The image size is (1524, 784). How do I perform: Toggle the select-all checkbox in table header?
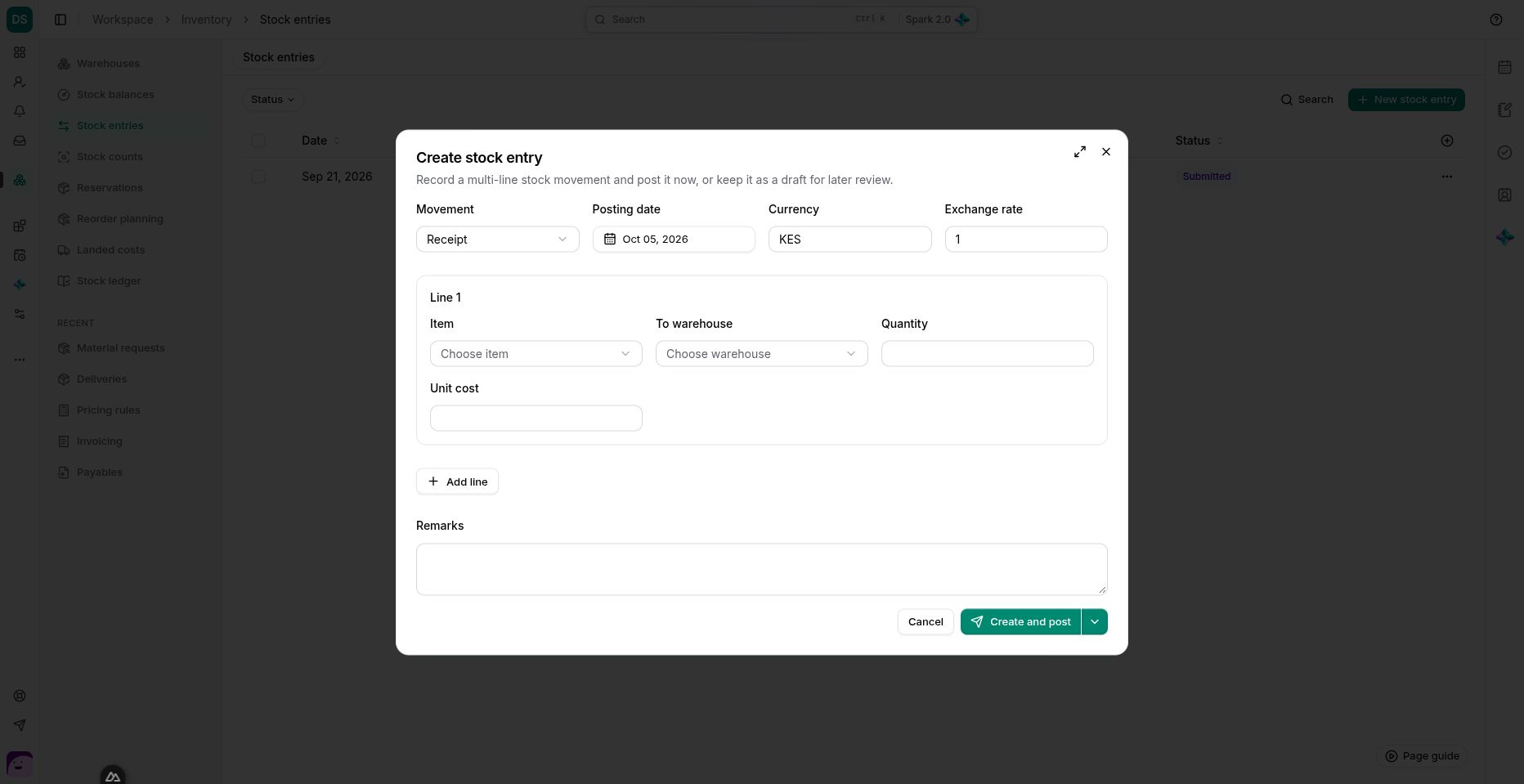[x=258, y=141]
